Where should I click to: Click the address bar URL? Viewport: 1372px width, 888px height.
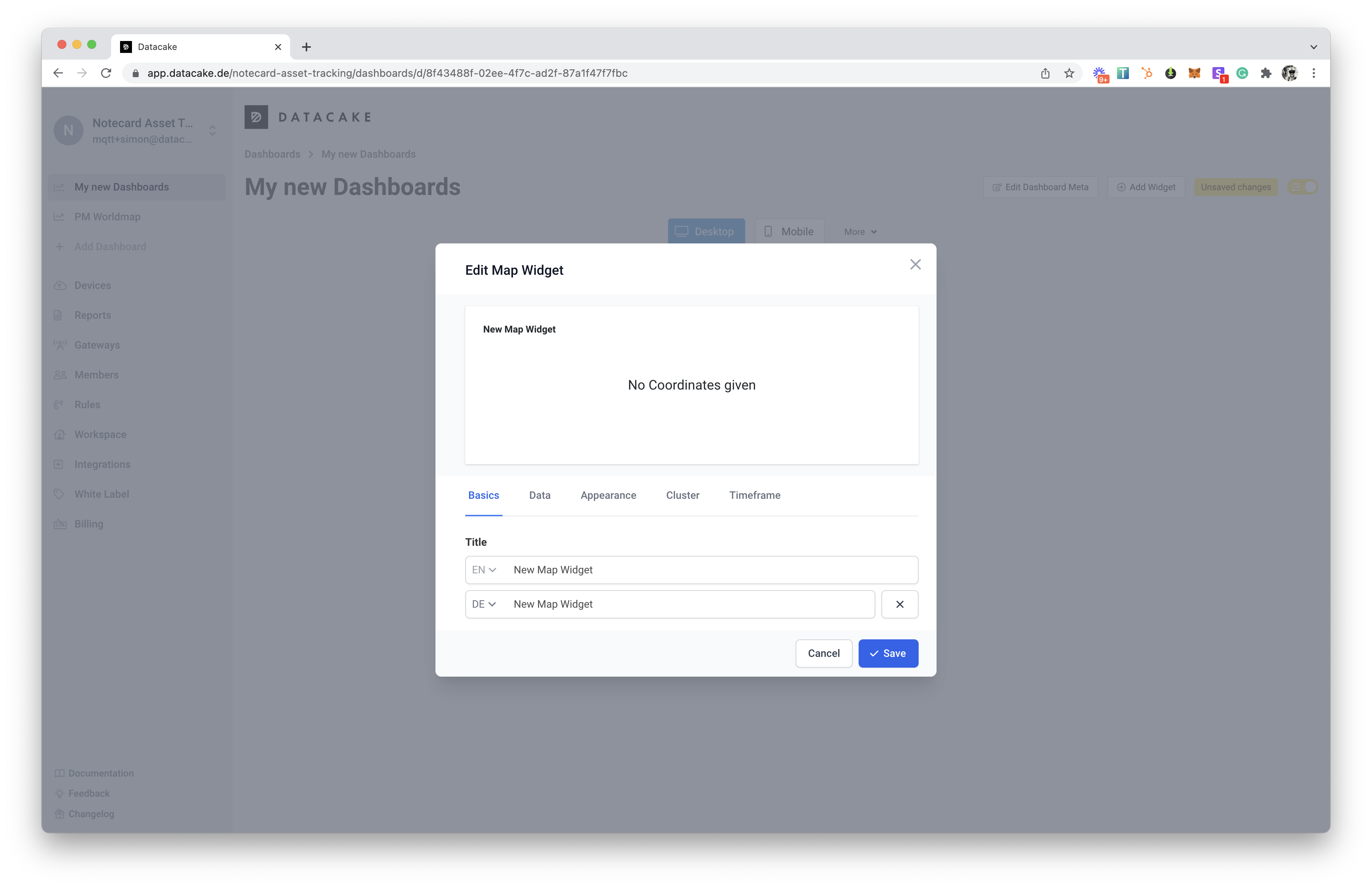[x=387, y=73]
